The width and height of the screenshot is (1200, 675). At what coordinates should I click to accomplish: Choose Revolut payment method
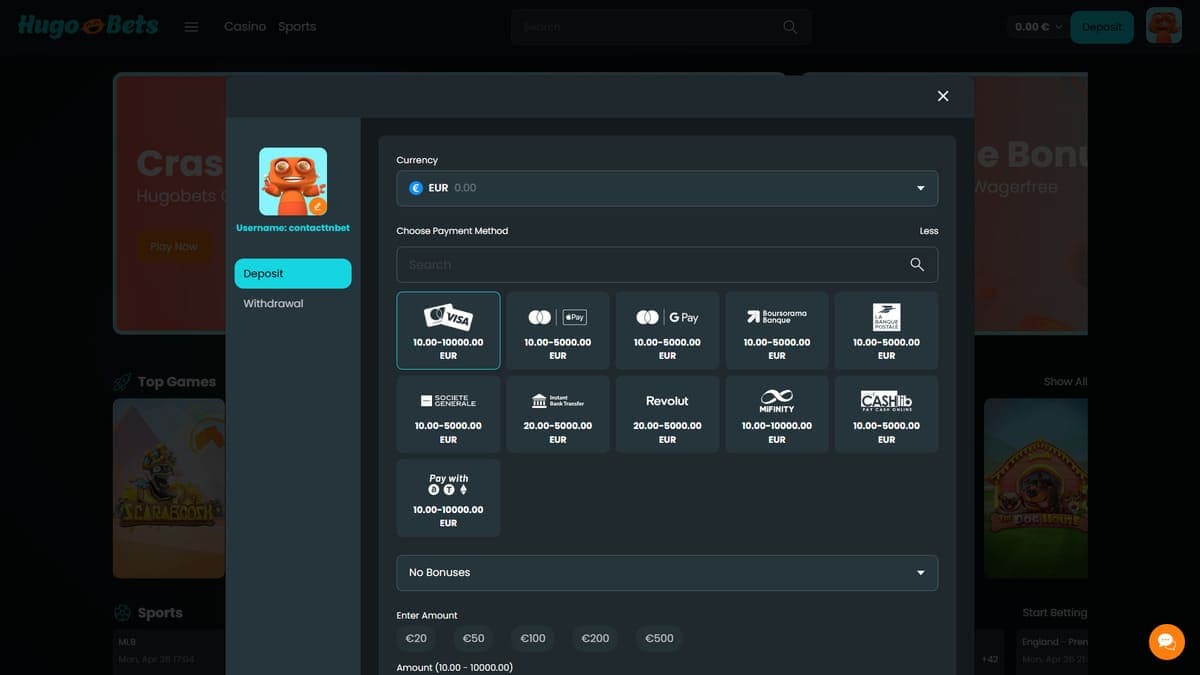(667, 415)
